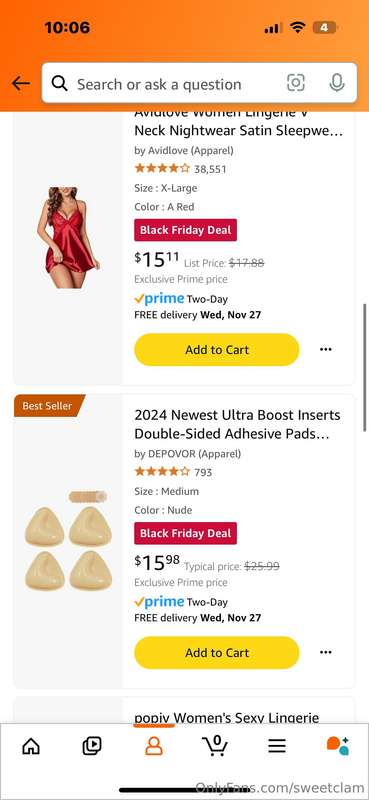The height and width of the screenshot is (800, 369).
Task: Open more options for Ultra Boost Inserts
Action: (326, 652)
